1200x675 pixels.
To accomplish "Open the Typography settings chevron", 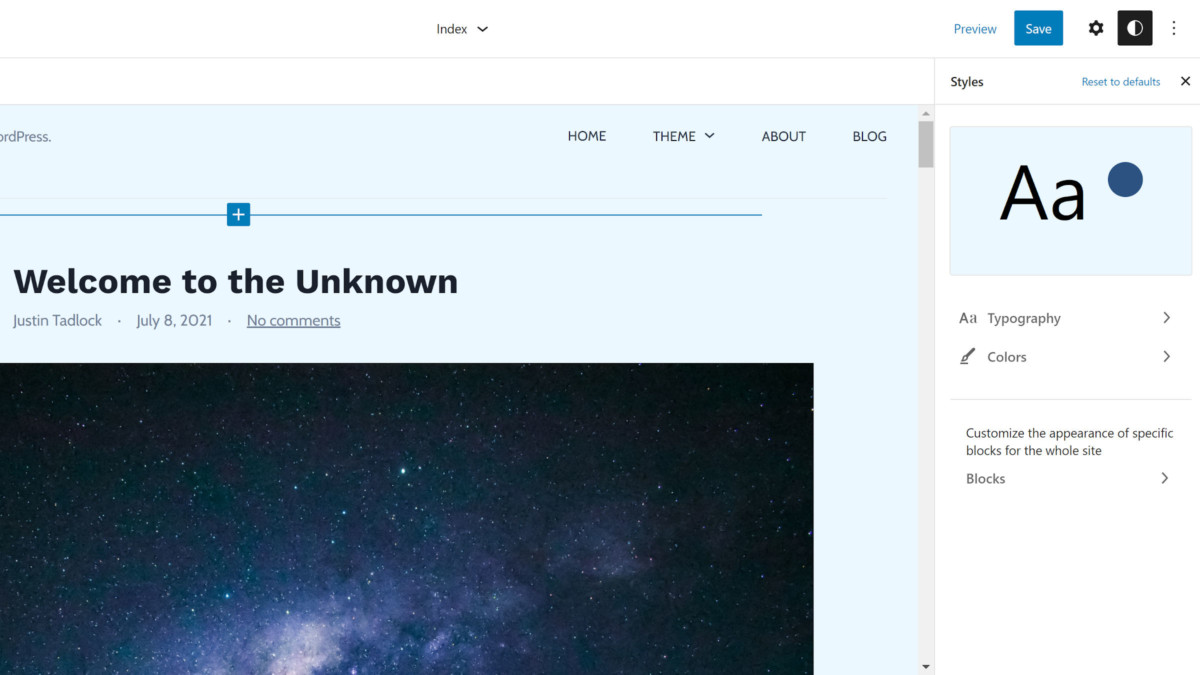I will pyautogui.click(x=1166, y=318).
